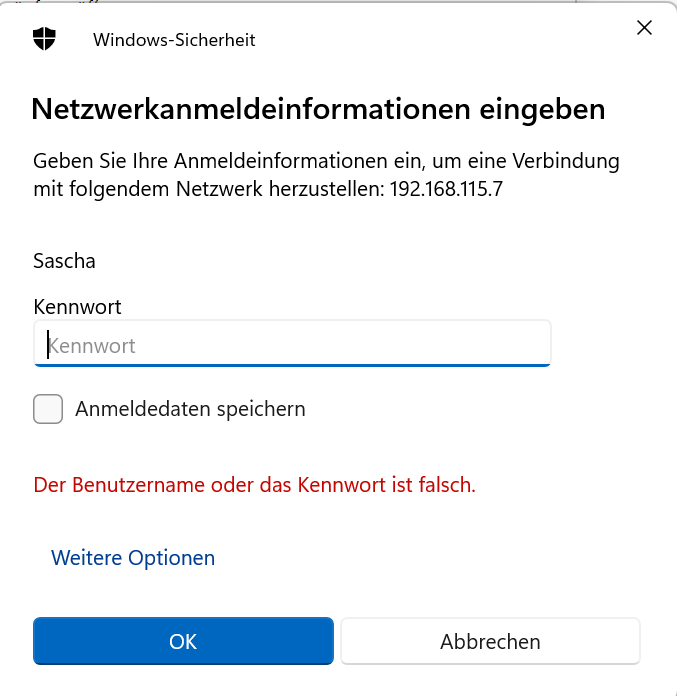This screenshot has width=677, height=696.
Task: Focus the Kennwort password input field
Action: click(x=292, y=346)
